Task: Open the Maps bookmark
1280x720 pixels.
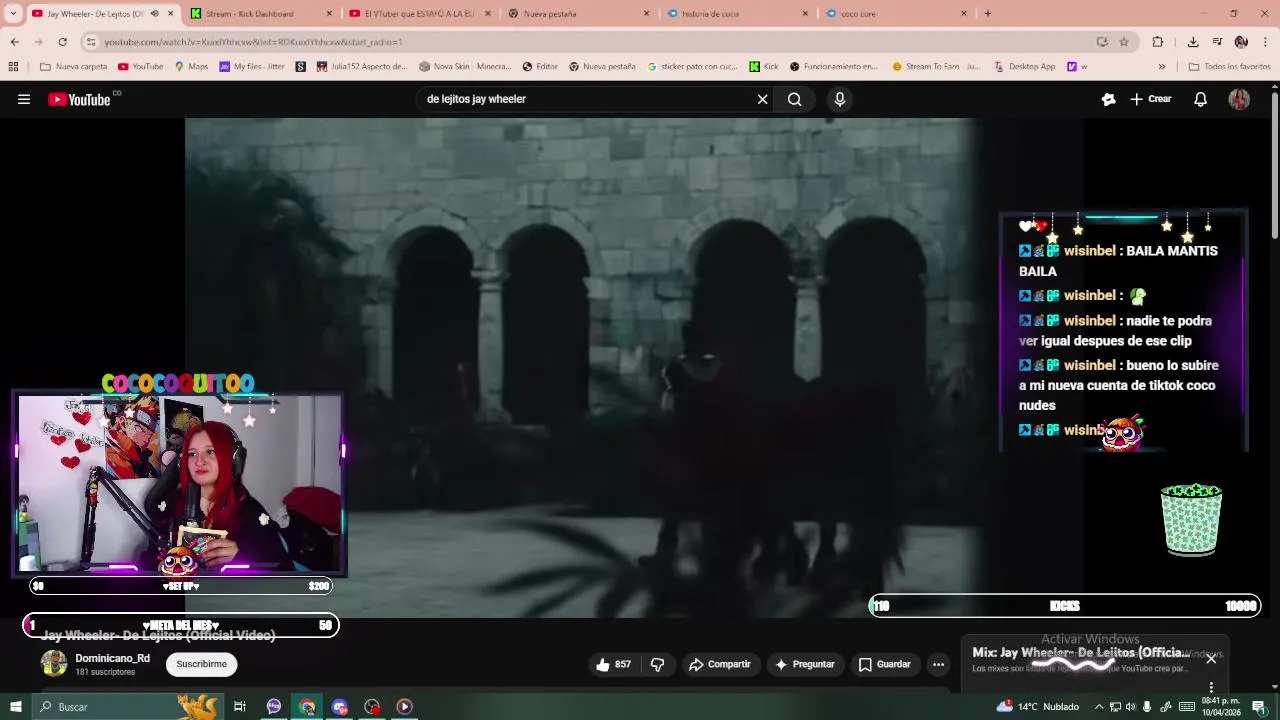Action: [191, 67]
